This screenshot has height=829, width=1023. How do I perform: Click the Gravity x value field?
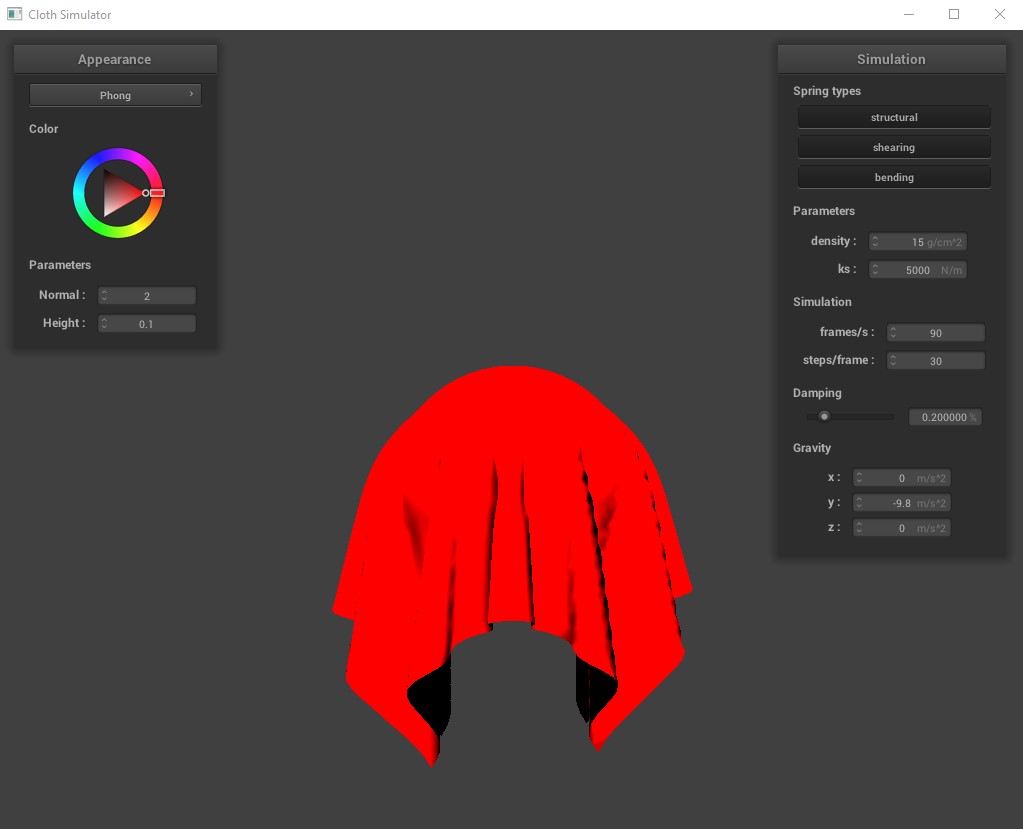pyautogui.click(x=902, y=478)
